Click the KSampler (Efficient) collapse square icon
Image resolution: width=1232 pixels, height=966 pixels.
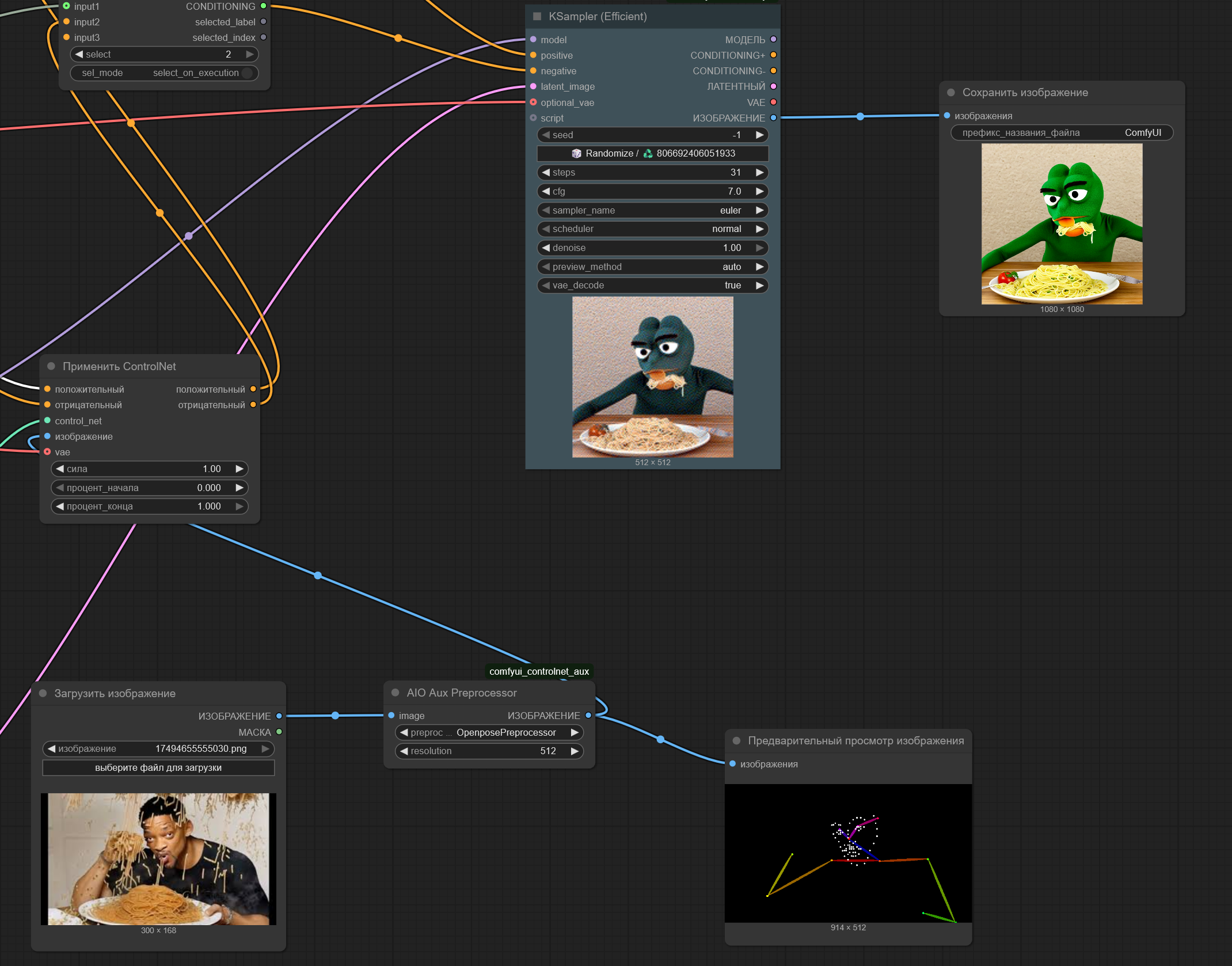click(x=537, y=17)
